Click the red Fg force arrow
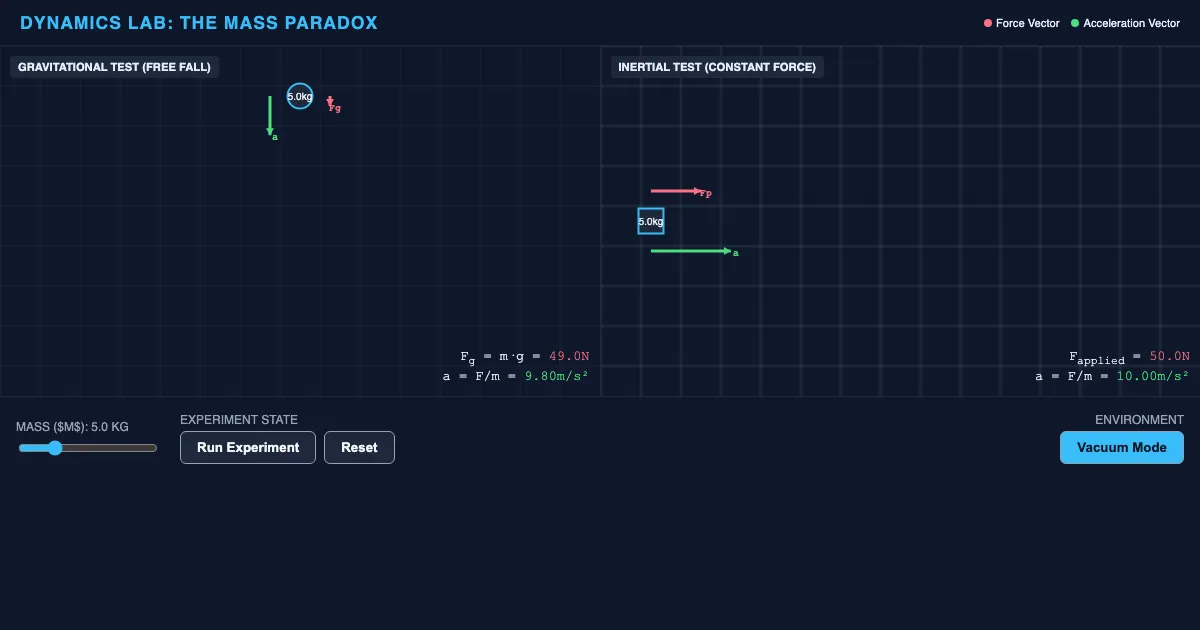The height and width of the screenshot is (630, 1200). (x=330, y=101)
